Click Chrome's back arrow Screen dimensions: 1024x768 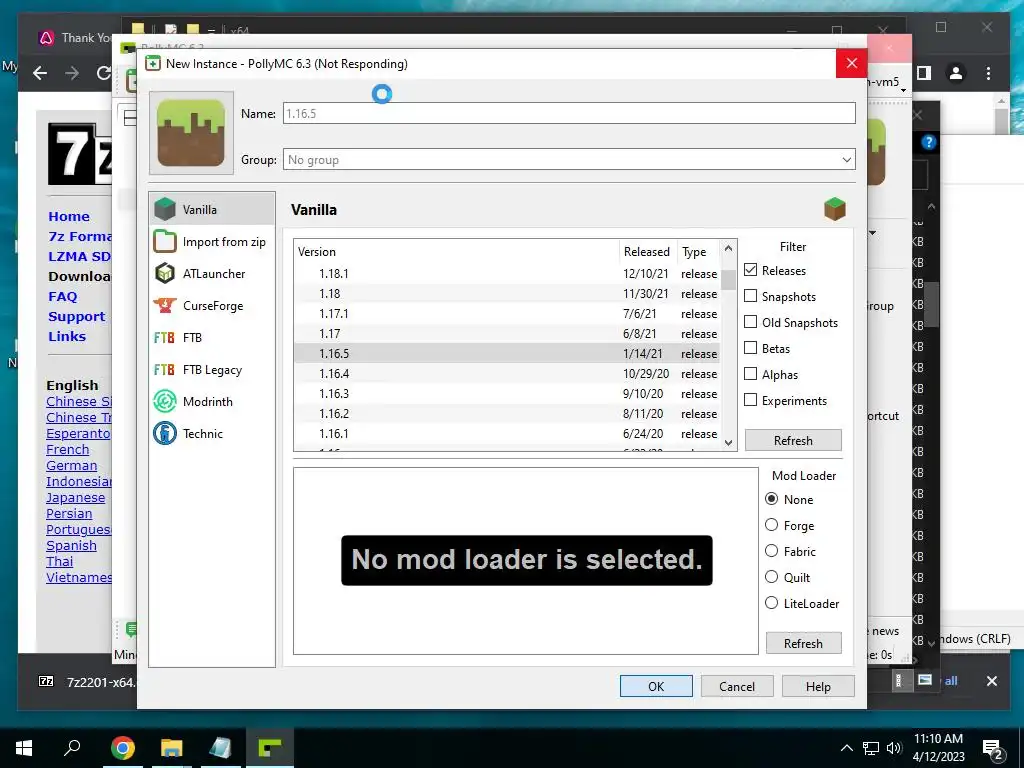40,73
